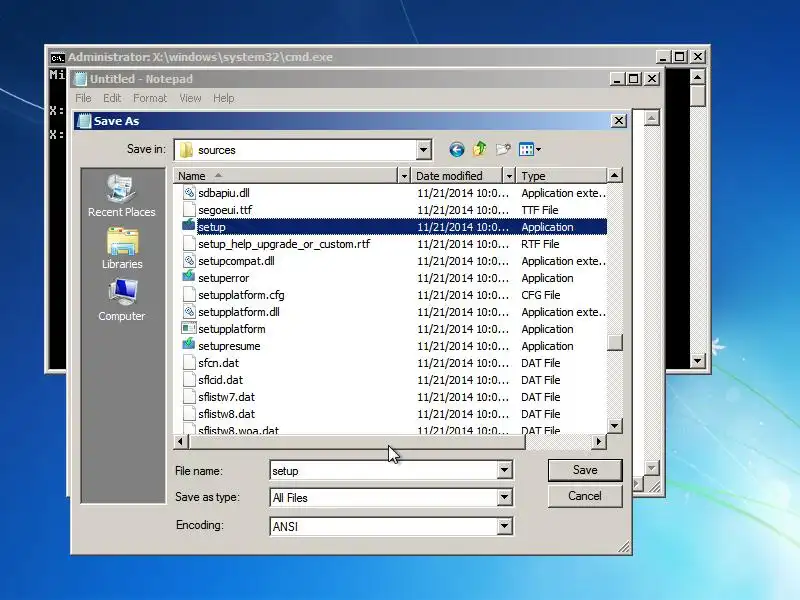Open Computer in sidebar
This screenshot has height=600, width=800.
point(121,301)
